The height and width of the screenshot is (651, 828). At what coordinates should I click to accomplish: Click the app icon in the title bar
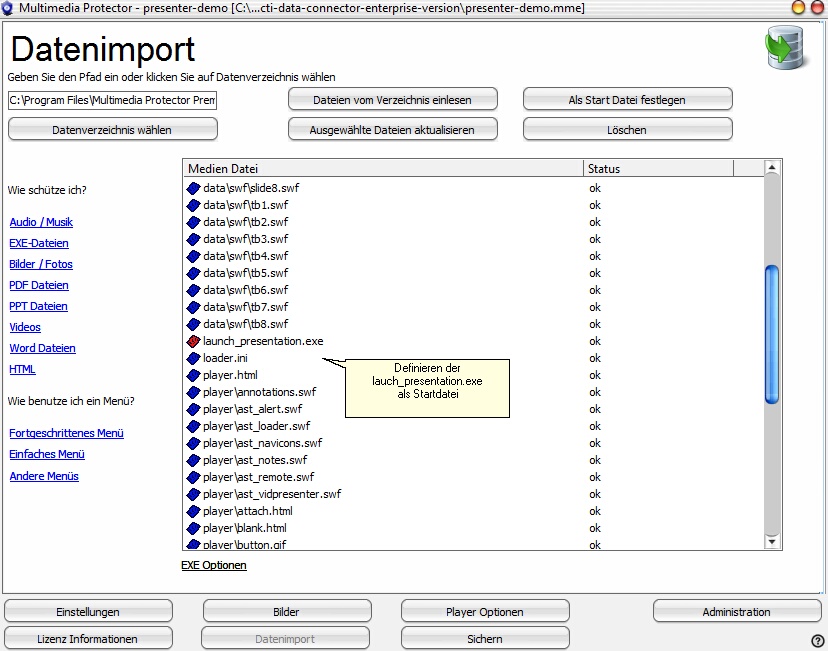click(9, 8)
